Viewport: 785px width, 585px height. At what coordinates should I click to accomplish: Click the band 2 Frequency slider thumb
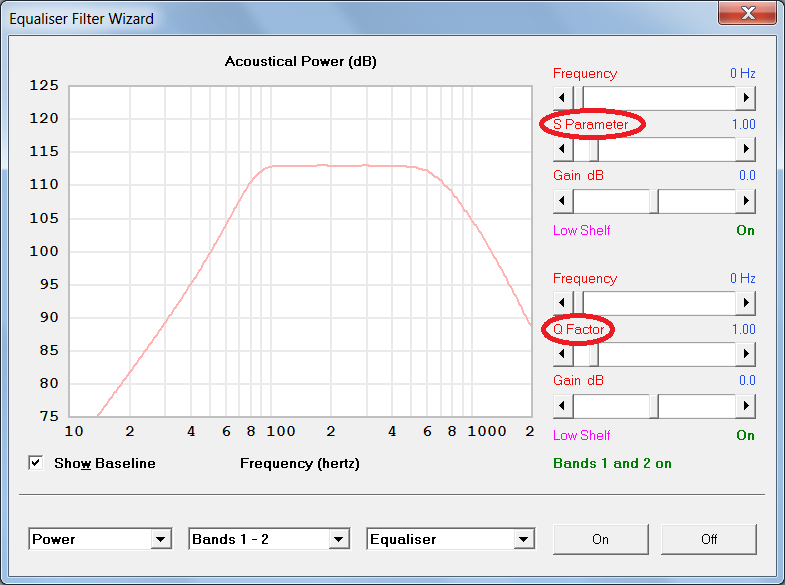(x=578, y=303)
